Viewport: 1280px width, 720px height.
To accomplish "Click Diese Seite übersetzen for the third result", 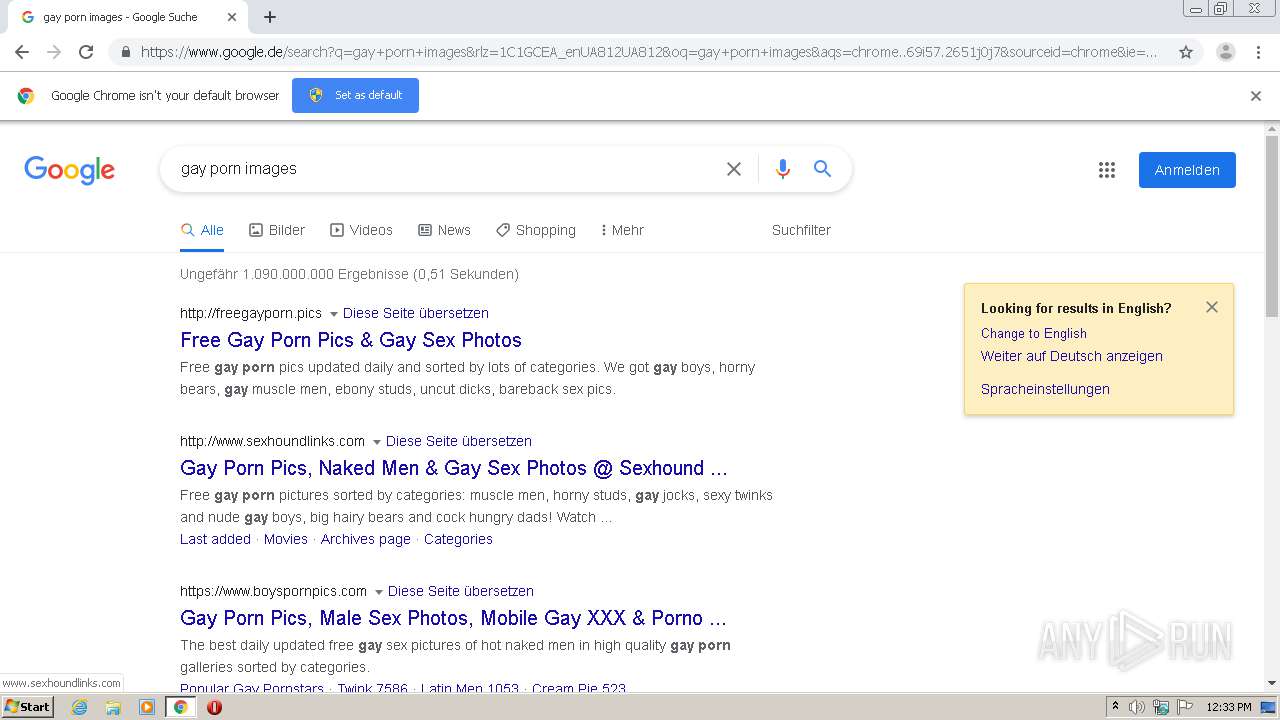I will coord(461,591).
